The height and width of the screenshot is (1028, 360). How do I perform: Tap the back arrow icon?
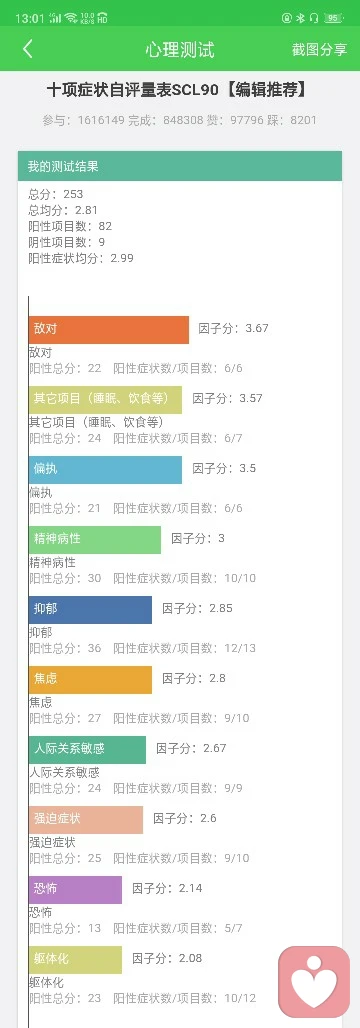pos(27,49)
